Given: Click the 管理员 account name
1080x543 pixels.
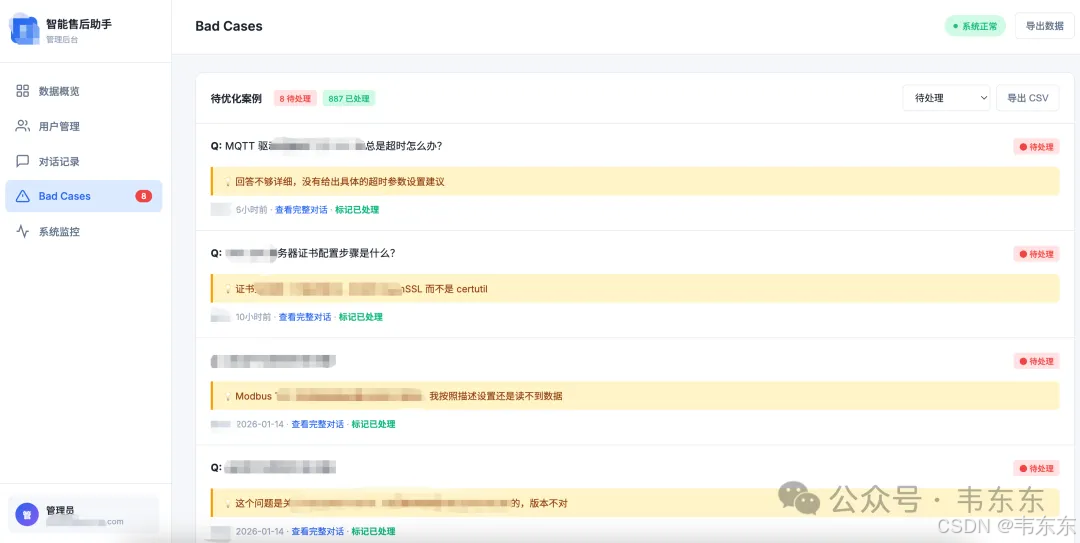Looking at the screenshot, I should 60,510.
